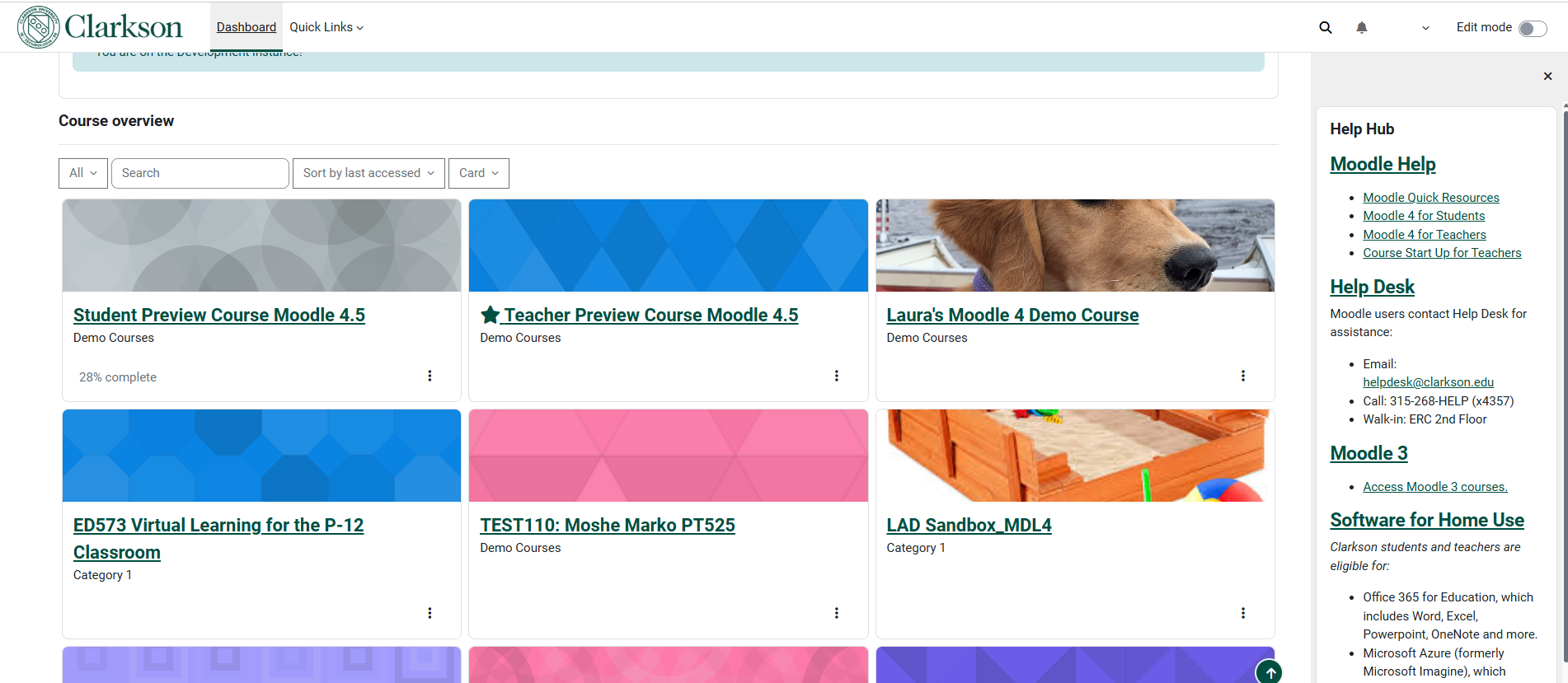The height and width of the screenshot is (683, 1568).
Task: Open the Card view dropdown
Action: tap(479, 173)
